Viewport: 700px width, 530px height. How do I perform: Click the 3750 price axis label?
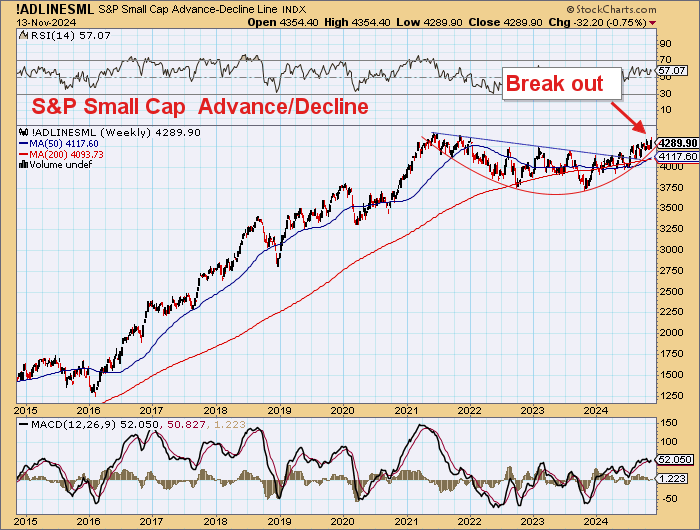[671, 188]
